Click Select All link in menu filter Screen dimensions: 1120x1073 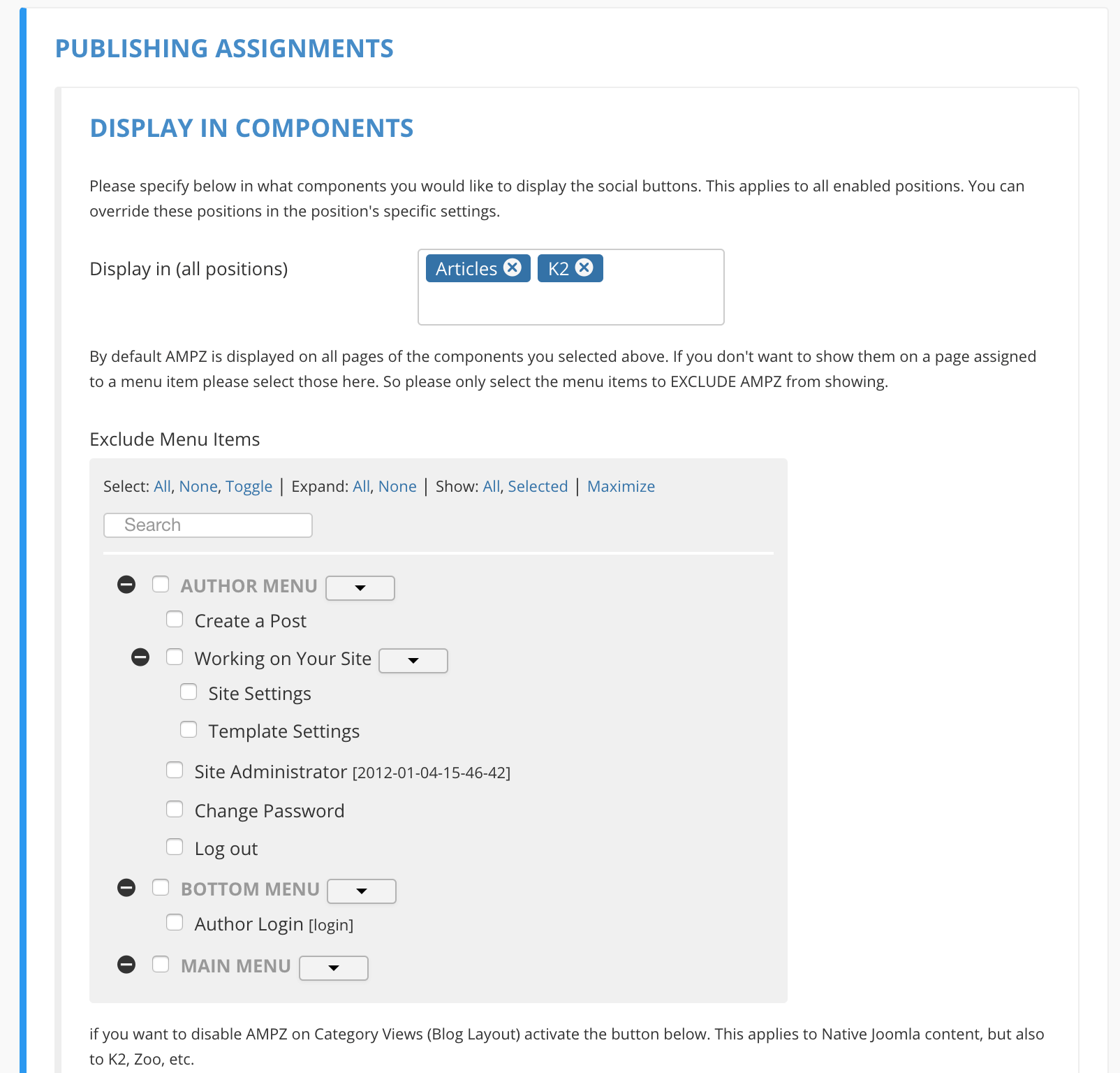pyautogui.click(x=162, y=487)
